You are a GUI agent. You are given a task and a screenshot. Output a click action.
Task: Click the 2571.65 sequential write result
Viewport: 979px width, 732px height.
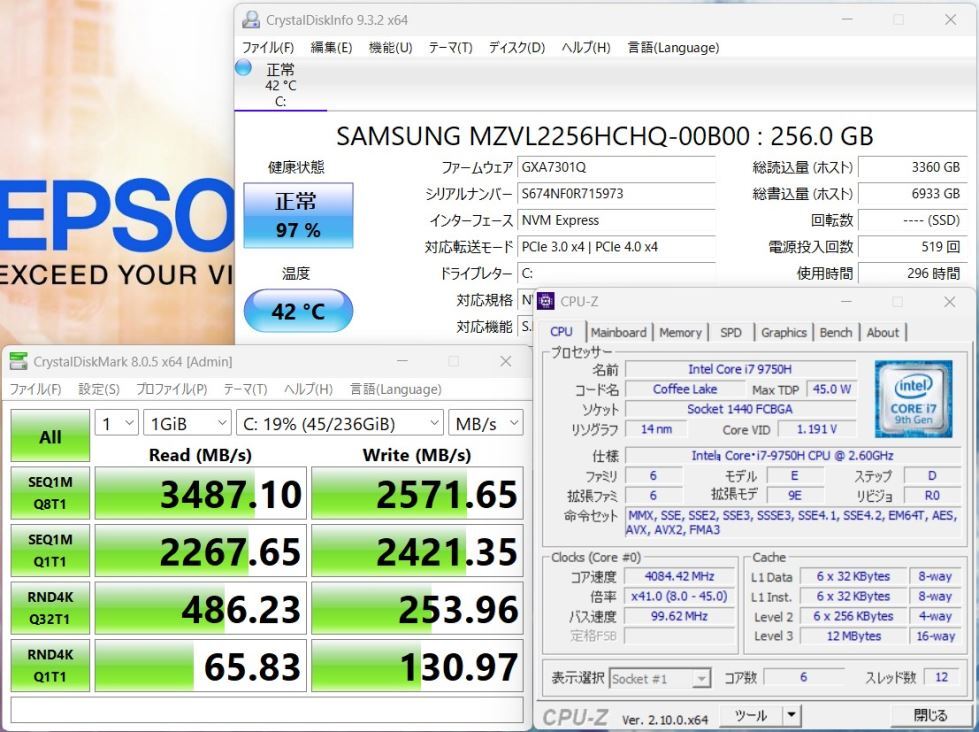(417, 493)
